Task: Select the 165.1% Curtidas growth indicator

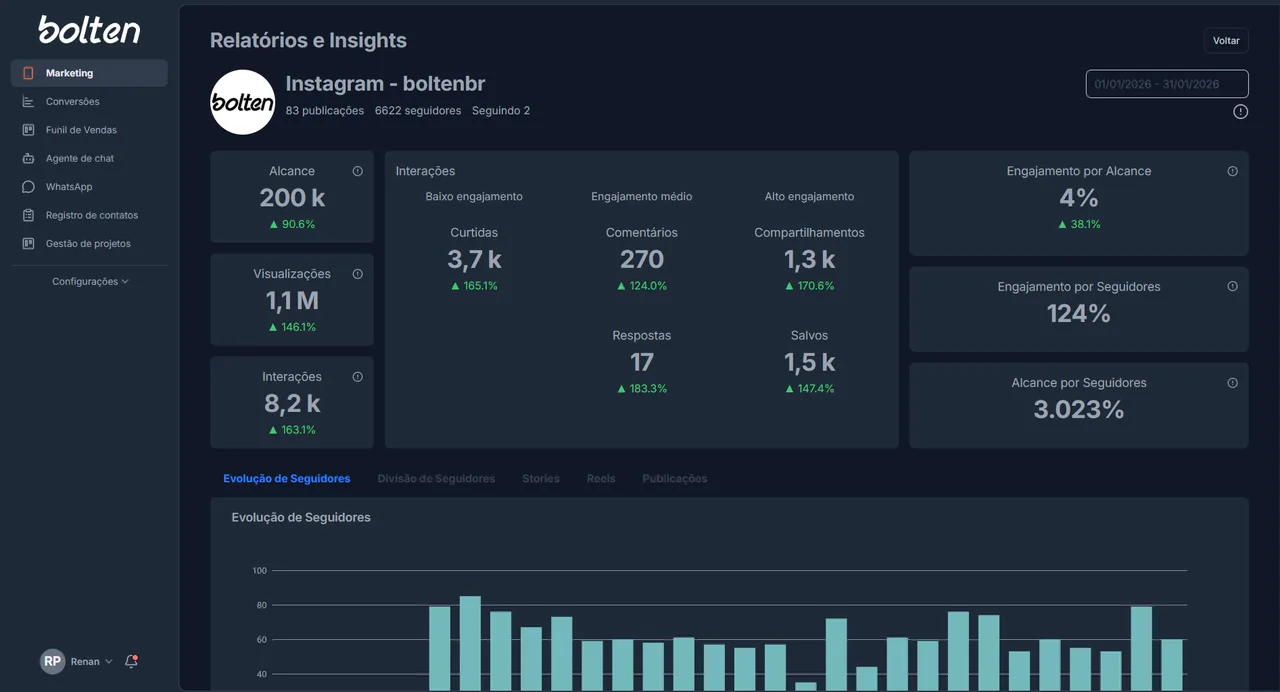Action: click(474, 286)
